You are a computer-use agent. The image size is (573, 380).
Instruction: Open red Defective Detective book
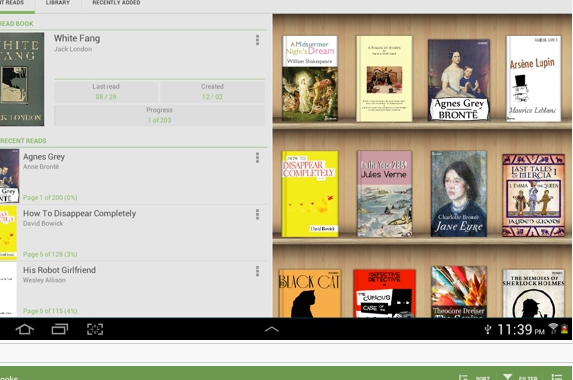(x=384, y=293)
